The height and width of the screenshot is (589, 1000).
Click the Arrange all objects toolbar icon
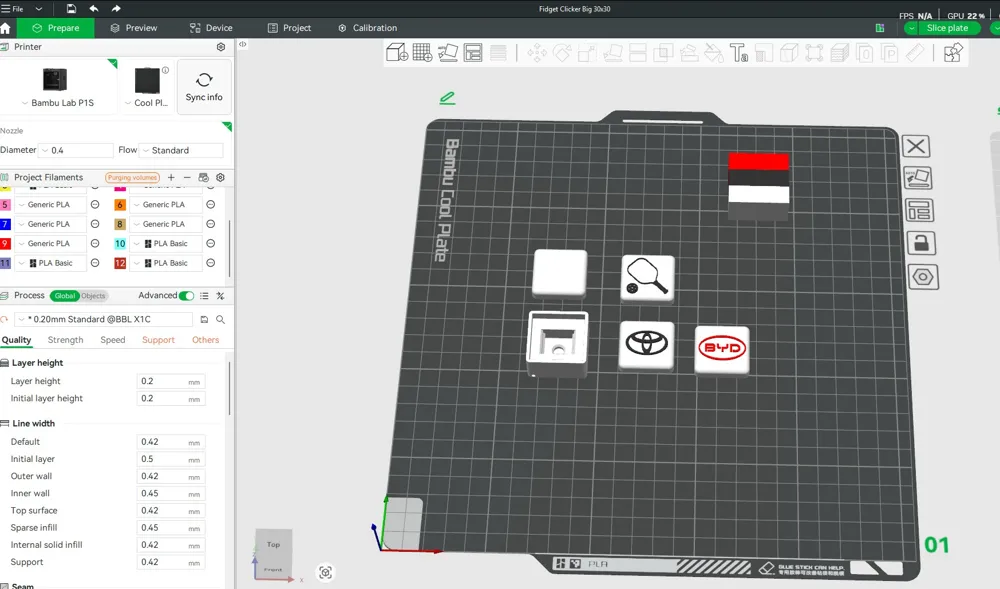473,53
